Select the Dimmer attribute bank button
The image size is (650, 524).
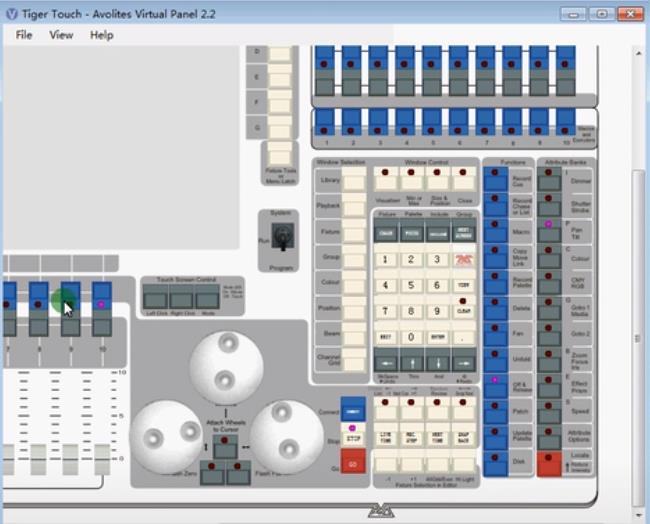[x=549, y=179]
